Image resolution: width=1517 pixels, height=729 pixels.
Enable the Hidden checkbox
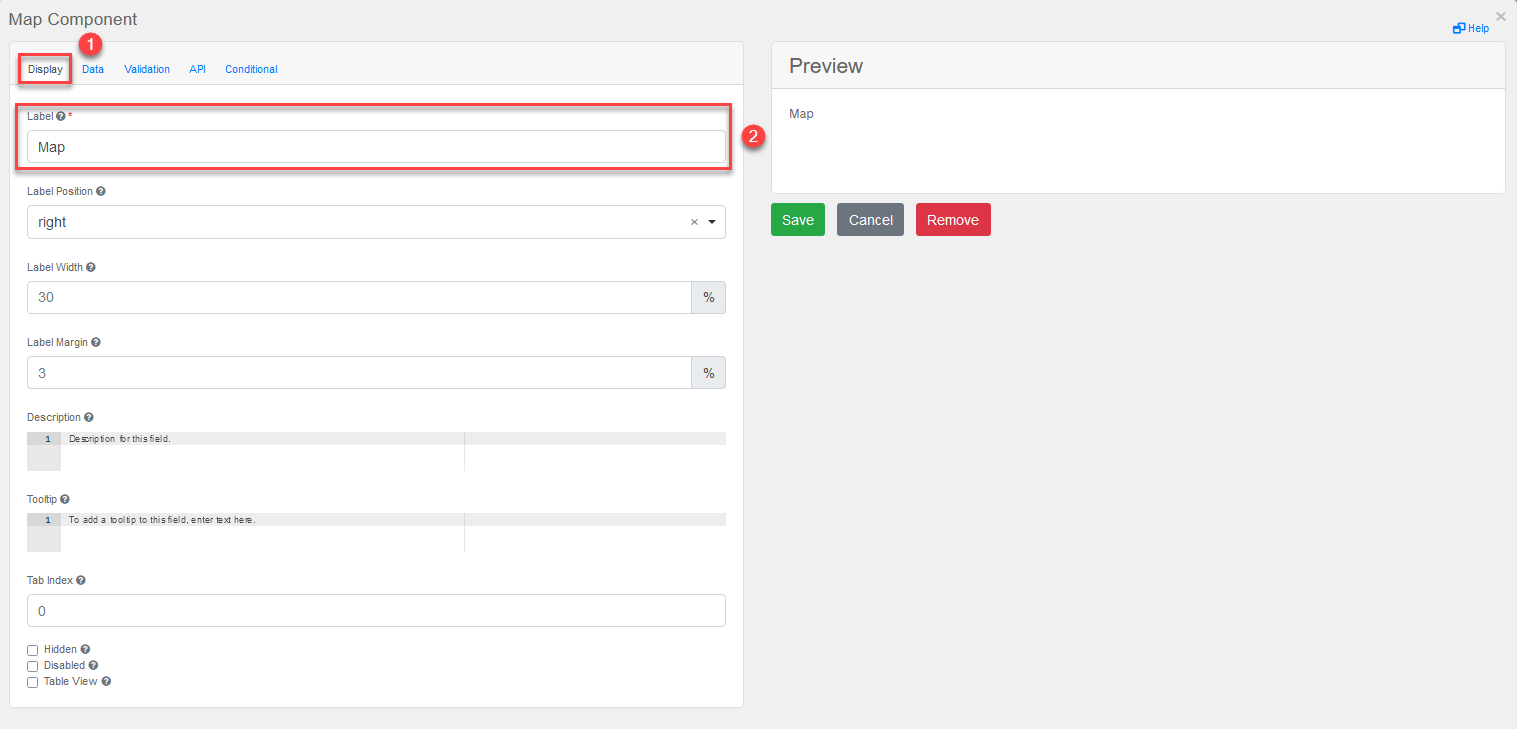pos(33,650)
